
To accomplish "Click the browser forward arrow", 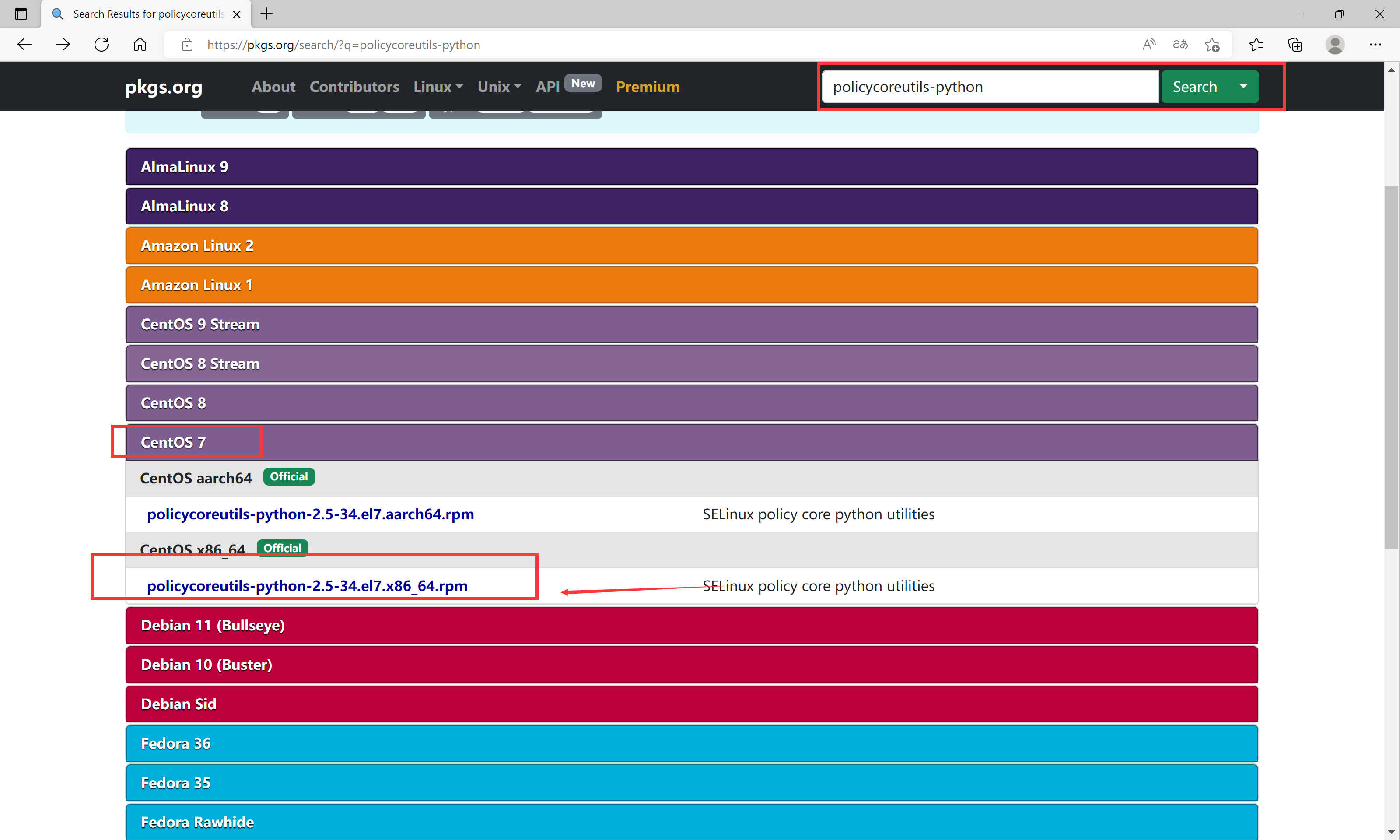I will [63, 44].
